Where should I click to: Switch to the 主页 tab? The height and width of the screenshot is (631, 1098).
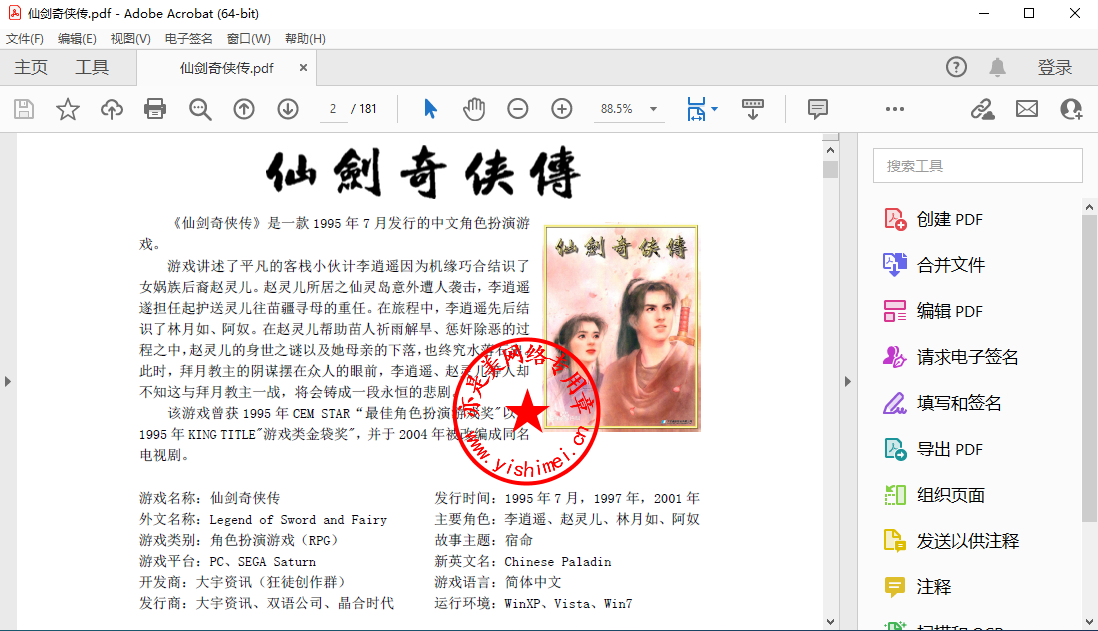[31, 67]
